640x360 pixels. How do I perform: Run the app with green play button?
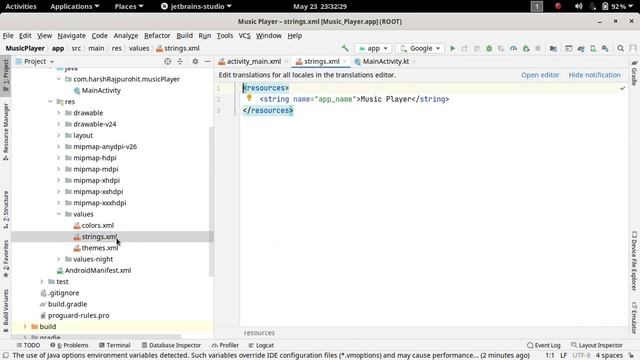452,48
